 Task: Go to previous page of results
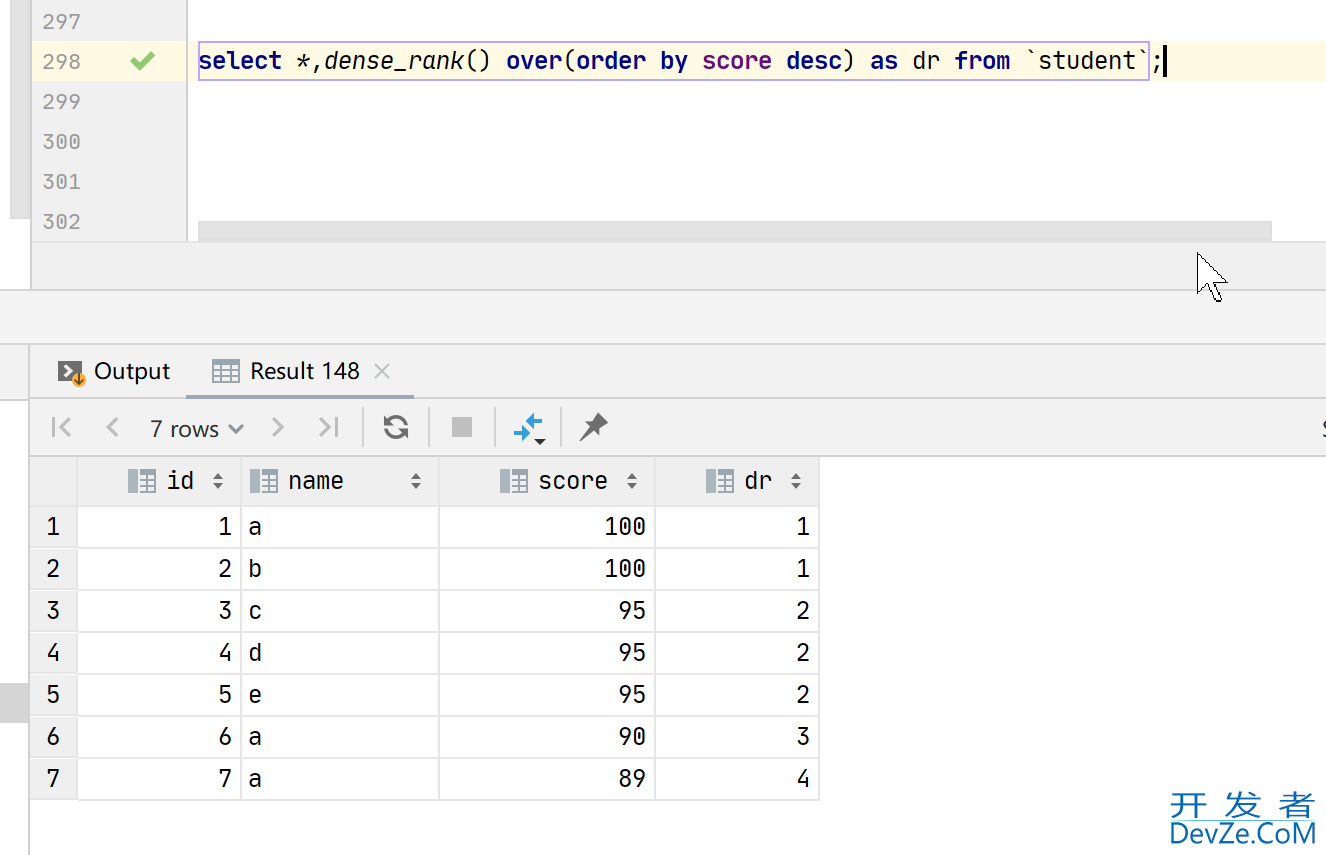[x=112, y=428]
